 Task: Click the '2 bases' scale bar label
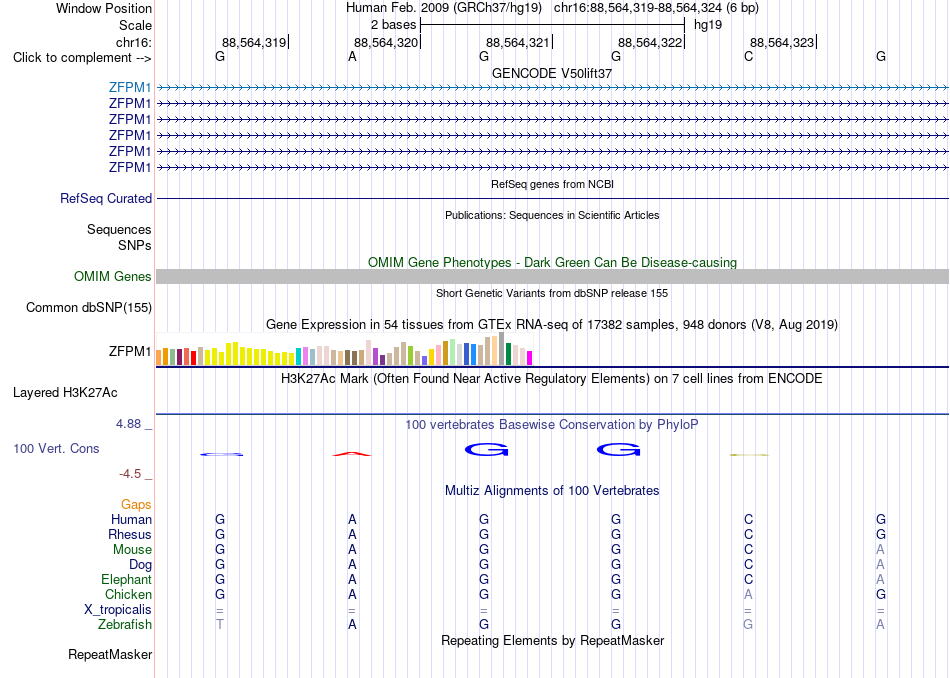394,25
